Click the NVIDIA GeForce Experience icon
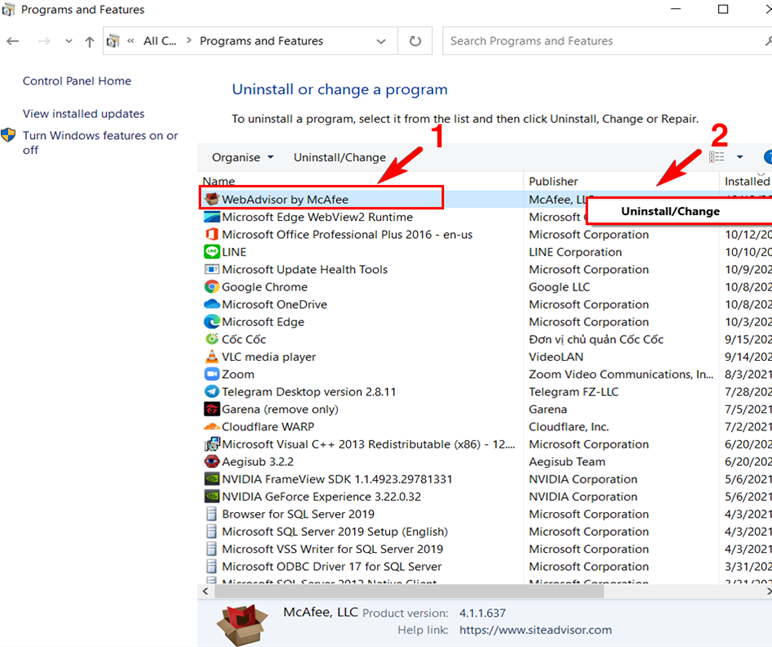This screenshot has height=647, width=772. click(x=212, y=496)
